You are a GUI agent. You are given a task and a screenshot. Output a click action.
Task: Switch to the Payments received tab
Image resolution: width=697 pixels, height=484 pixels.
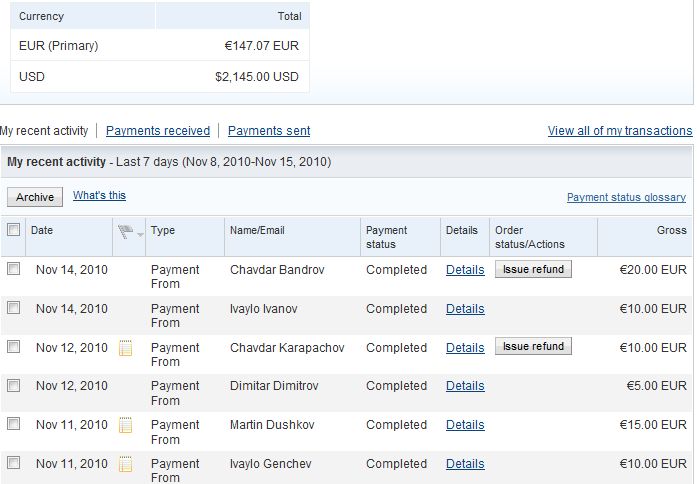[x=158, y=131]
